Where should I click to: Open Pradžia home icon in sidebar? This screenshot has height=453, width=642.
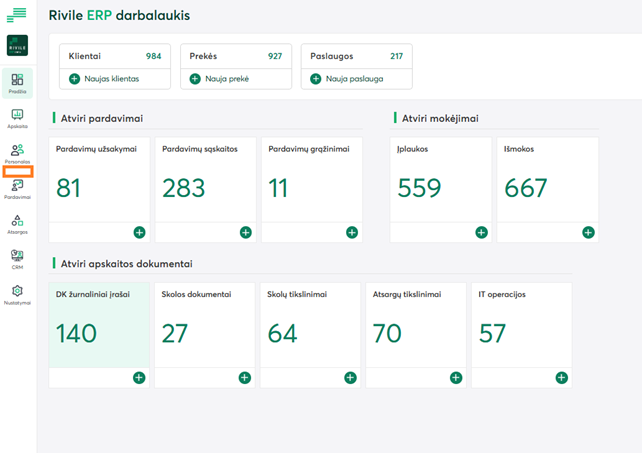(17, 83)
